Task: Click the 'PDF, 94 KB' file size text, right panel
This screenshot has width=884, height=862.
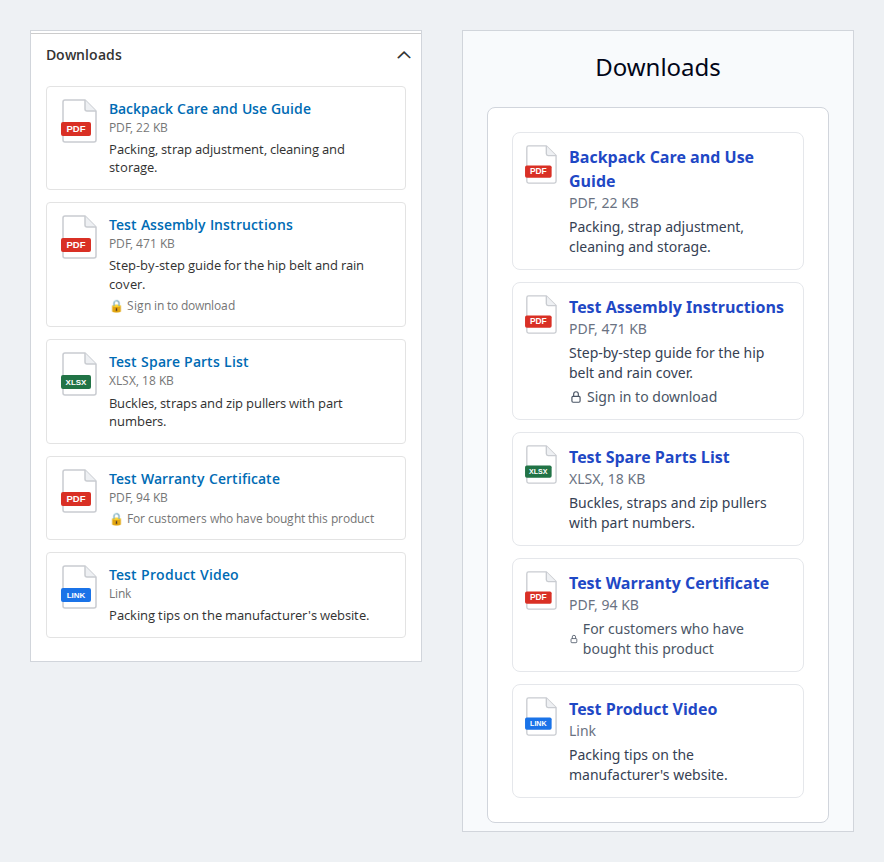Action: pyautogui.click(x=604, y=605)
